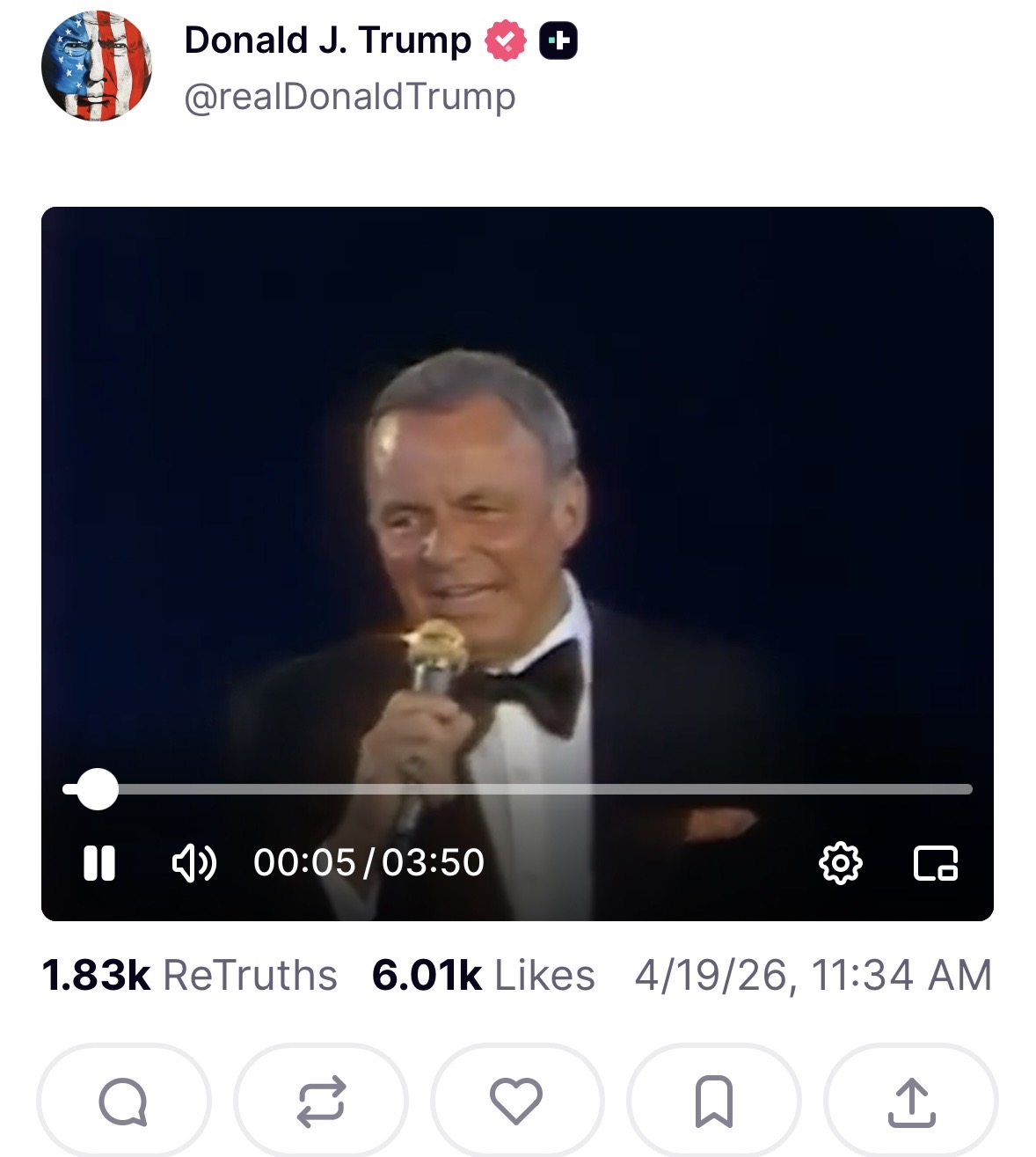Image resolution: width=1036 pixels, height=1157 pixels.
Task: Bookmark this post
Action: coord(713,1101)
